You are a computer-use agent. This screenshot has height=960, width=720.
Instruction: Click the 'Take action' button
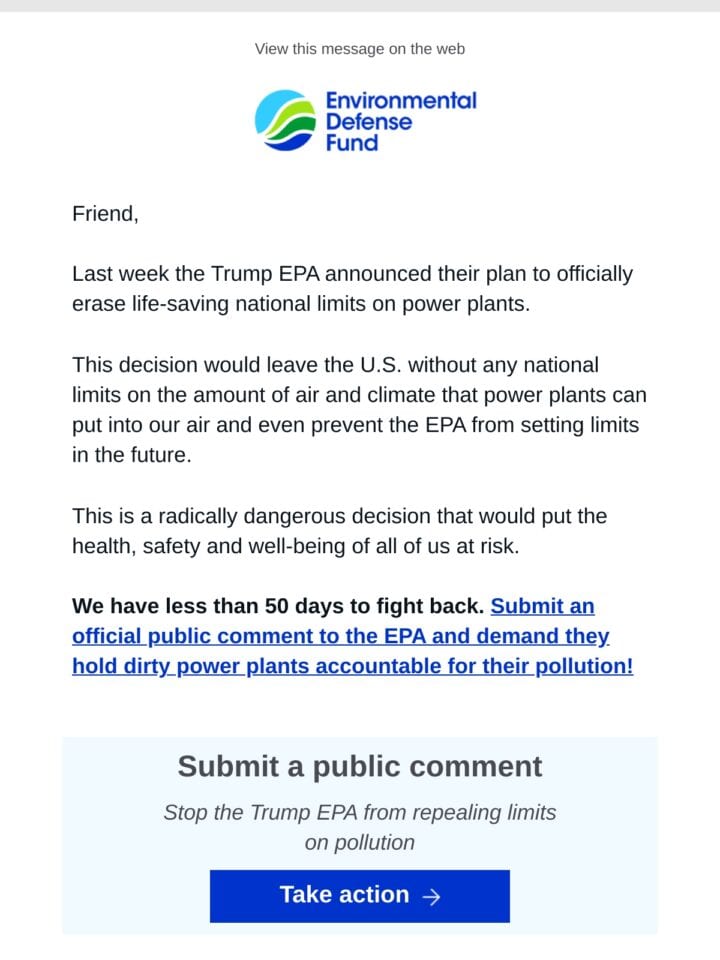click(x=360, y=896)
